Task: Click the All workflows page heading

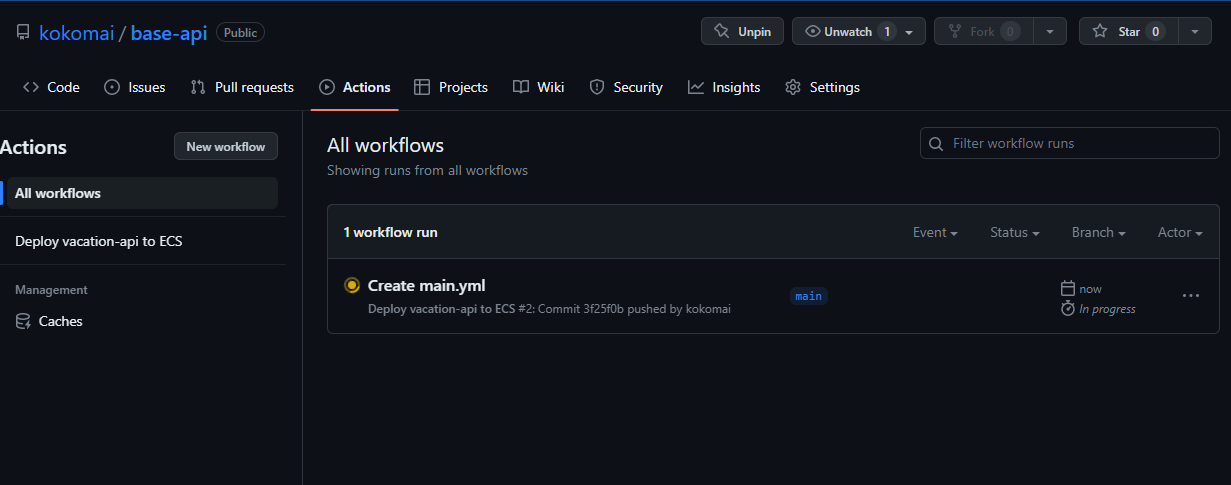Action: [385, 145]
